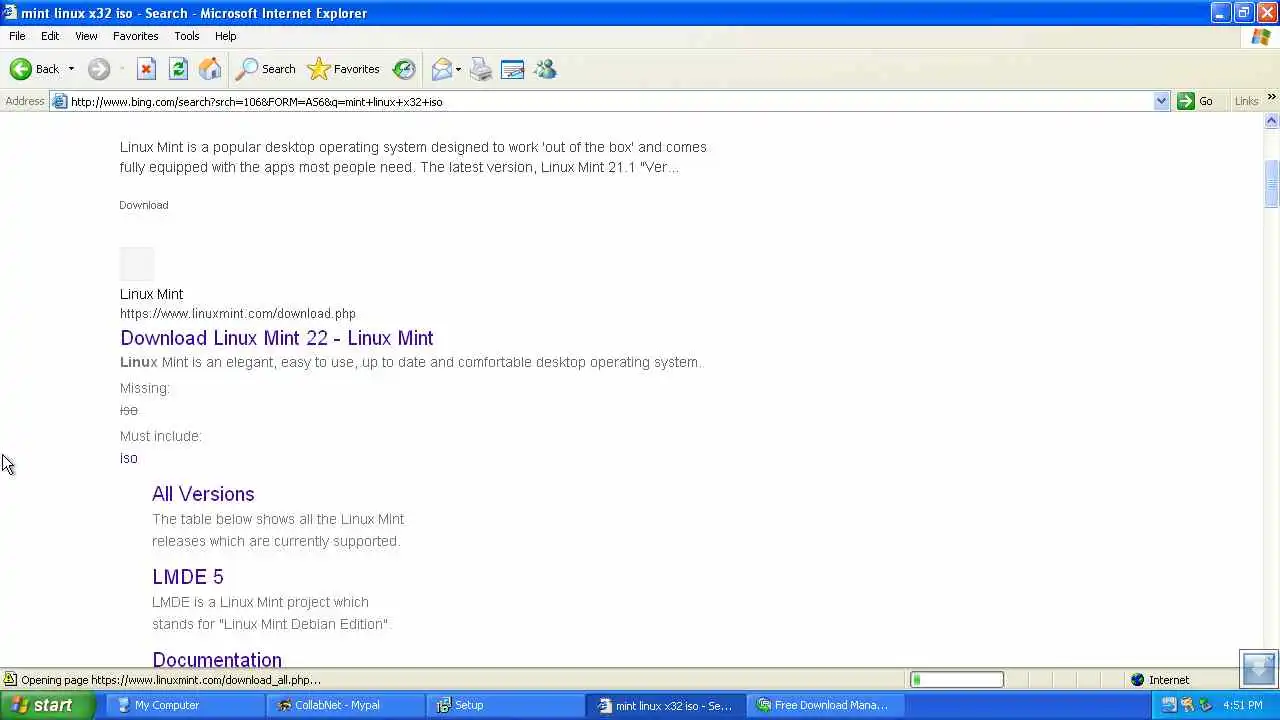Click the mint linux x32 iso taskbar button
The width and height of the screenshot is (1280, 720).
(666, 705)
